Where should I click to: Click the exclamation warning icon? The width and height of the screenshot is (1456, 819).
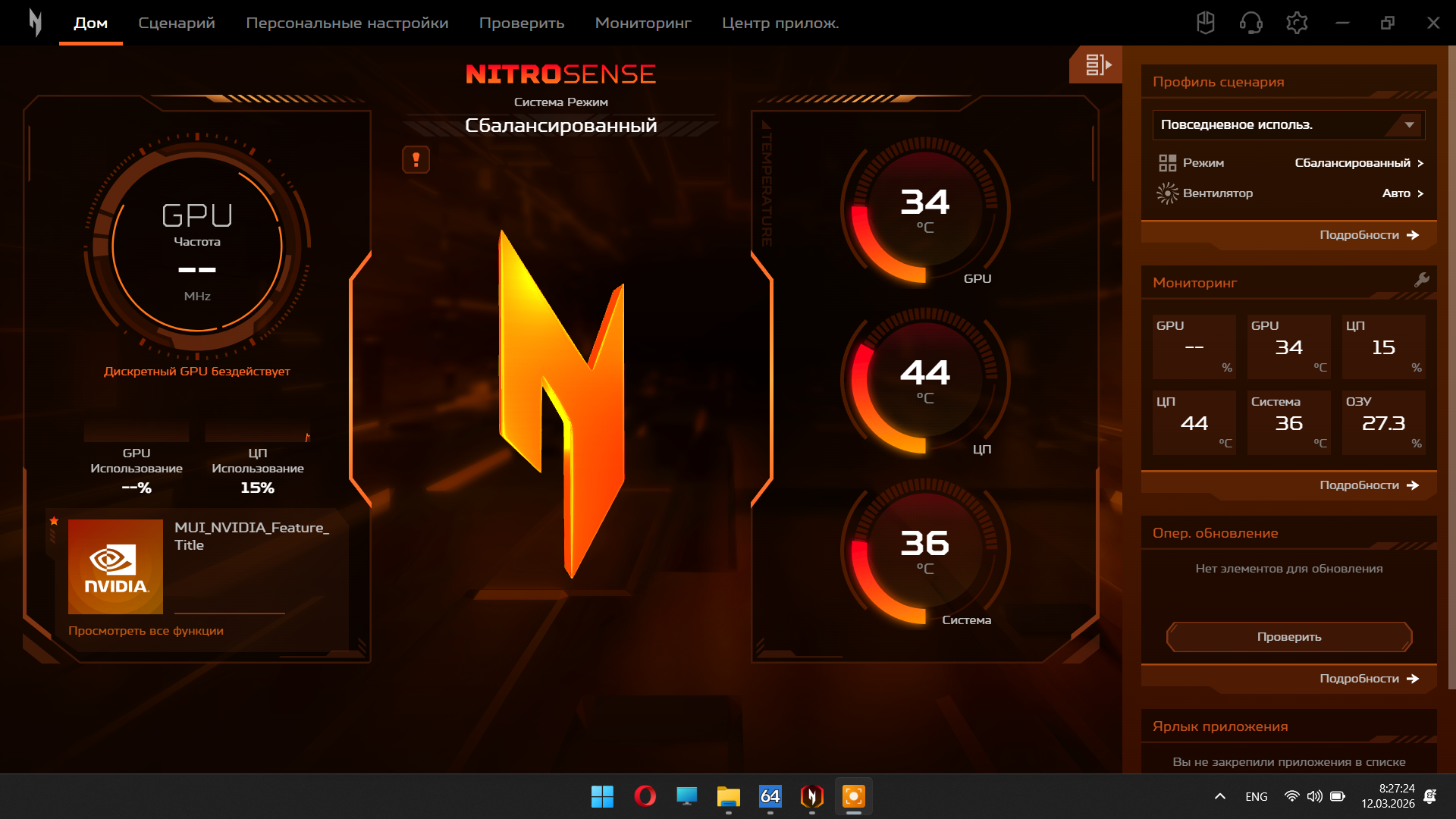(416, 160)
